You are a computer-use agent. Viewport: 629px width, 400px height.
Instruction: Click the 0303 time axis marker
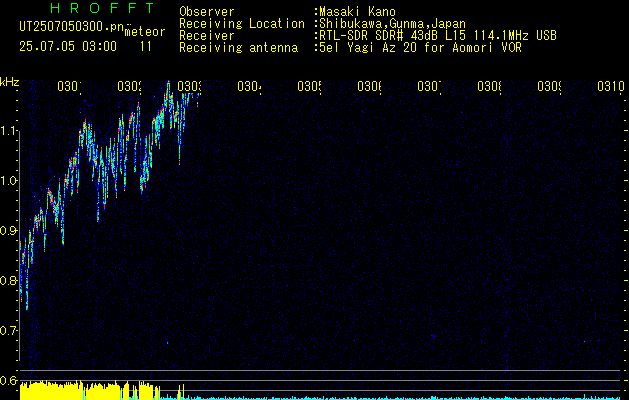point(189,86)
